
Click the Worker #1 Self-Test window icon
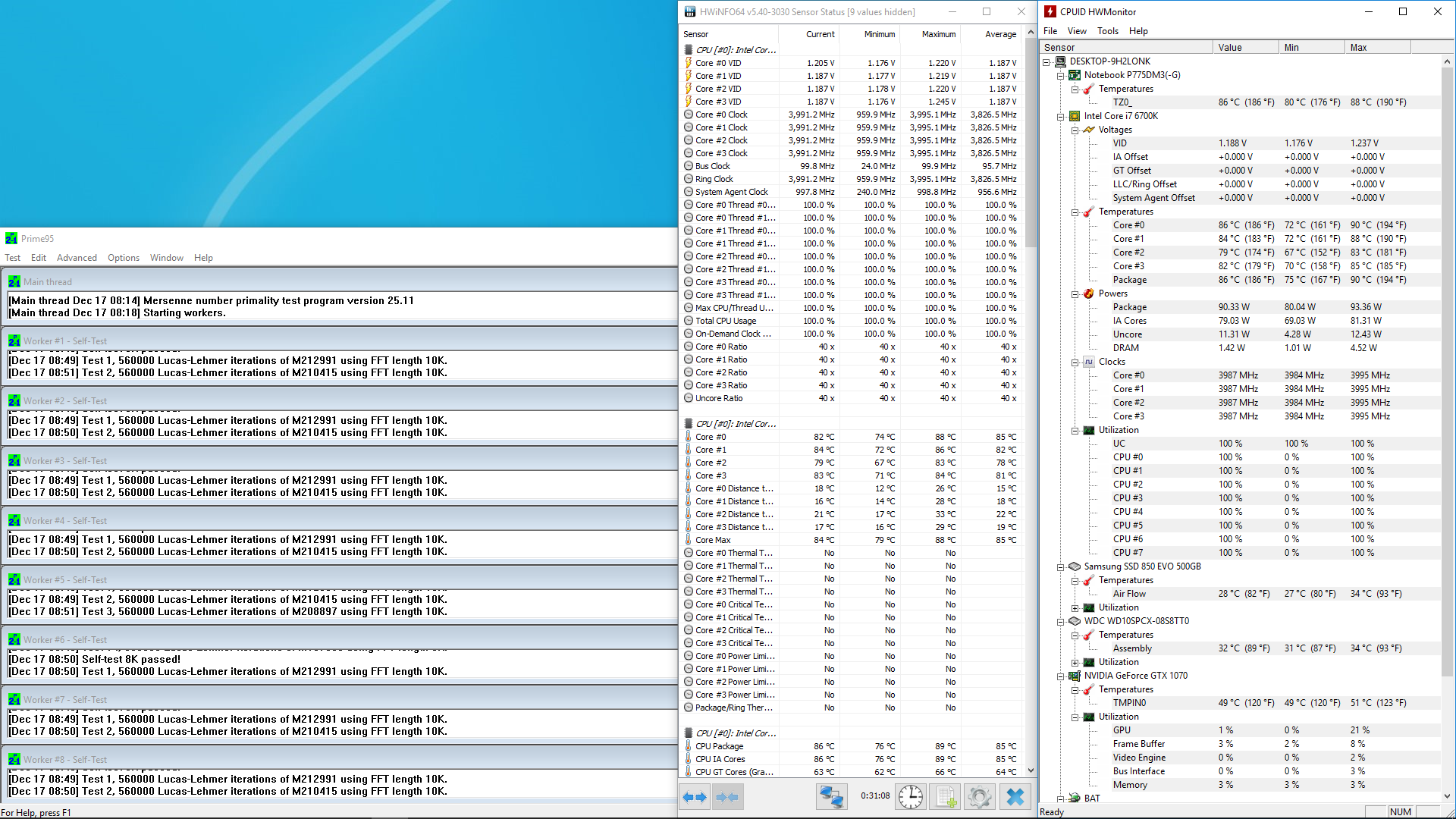tap(14, 340)
